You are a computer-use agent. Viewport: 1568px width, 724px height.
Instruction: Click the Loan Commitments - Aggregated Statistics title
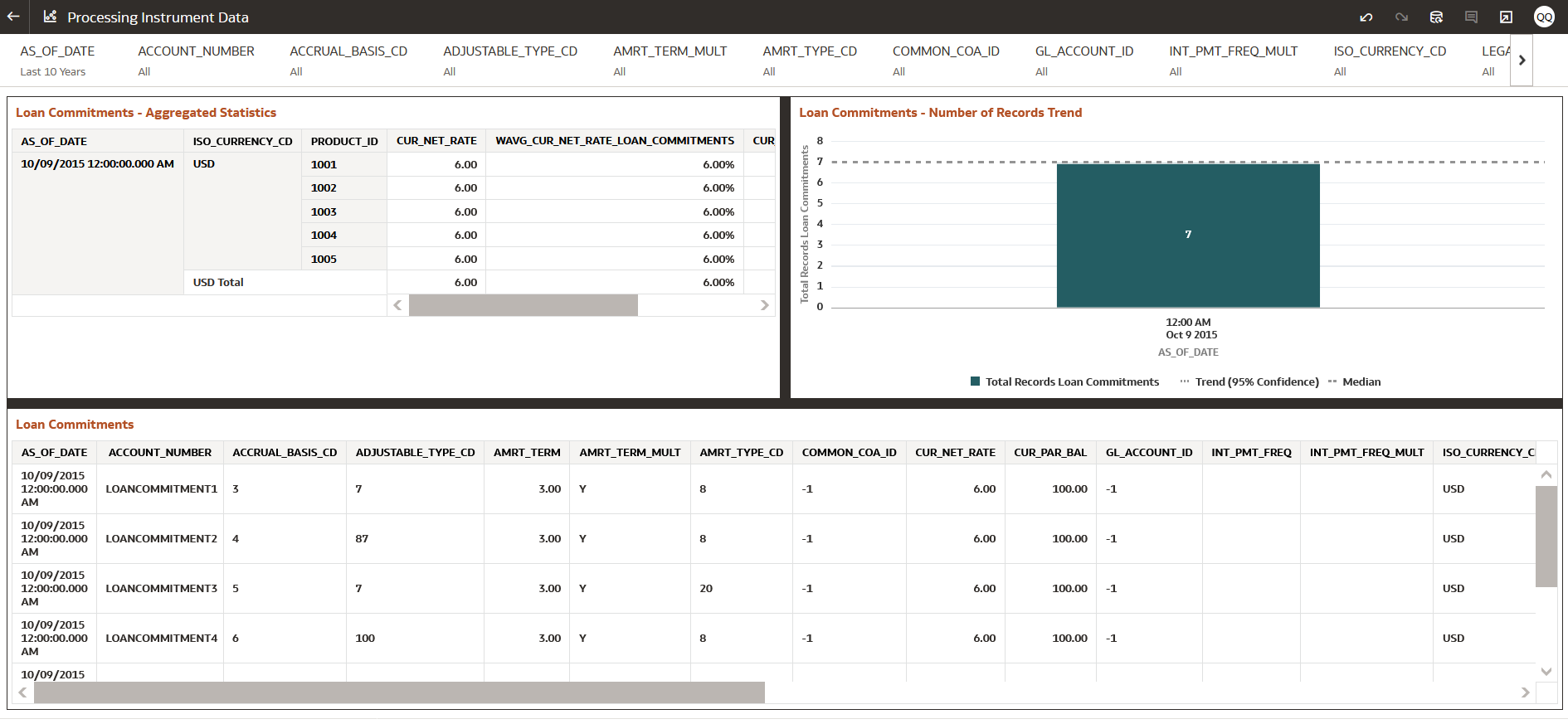[146, 113]
